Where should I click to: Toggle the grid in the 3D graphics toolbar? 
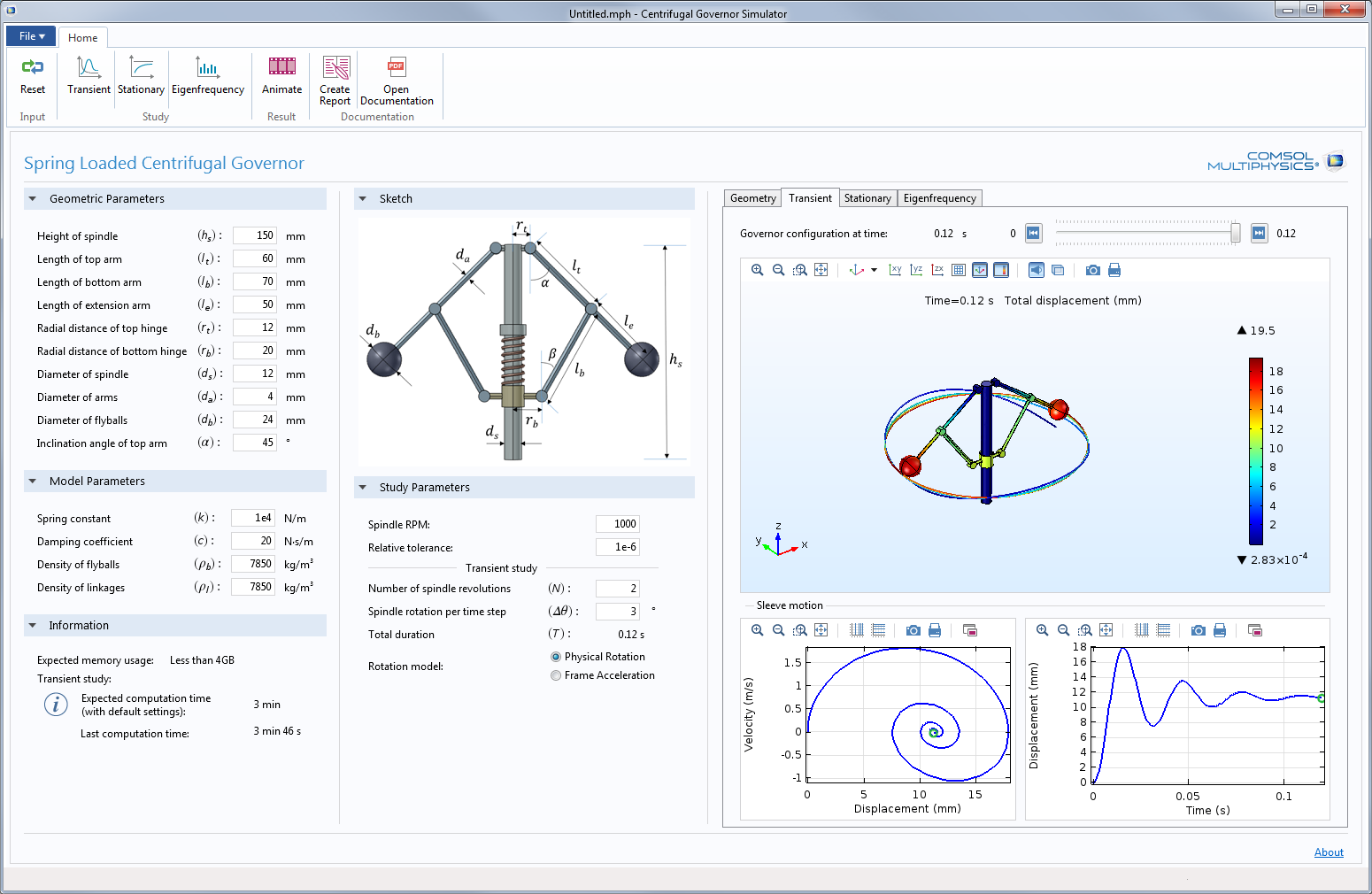[x=959, y=270]
